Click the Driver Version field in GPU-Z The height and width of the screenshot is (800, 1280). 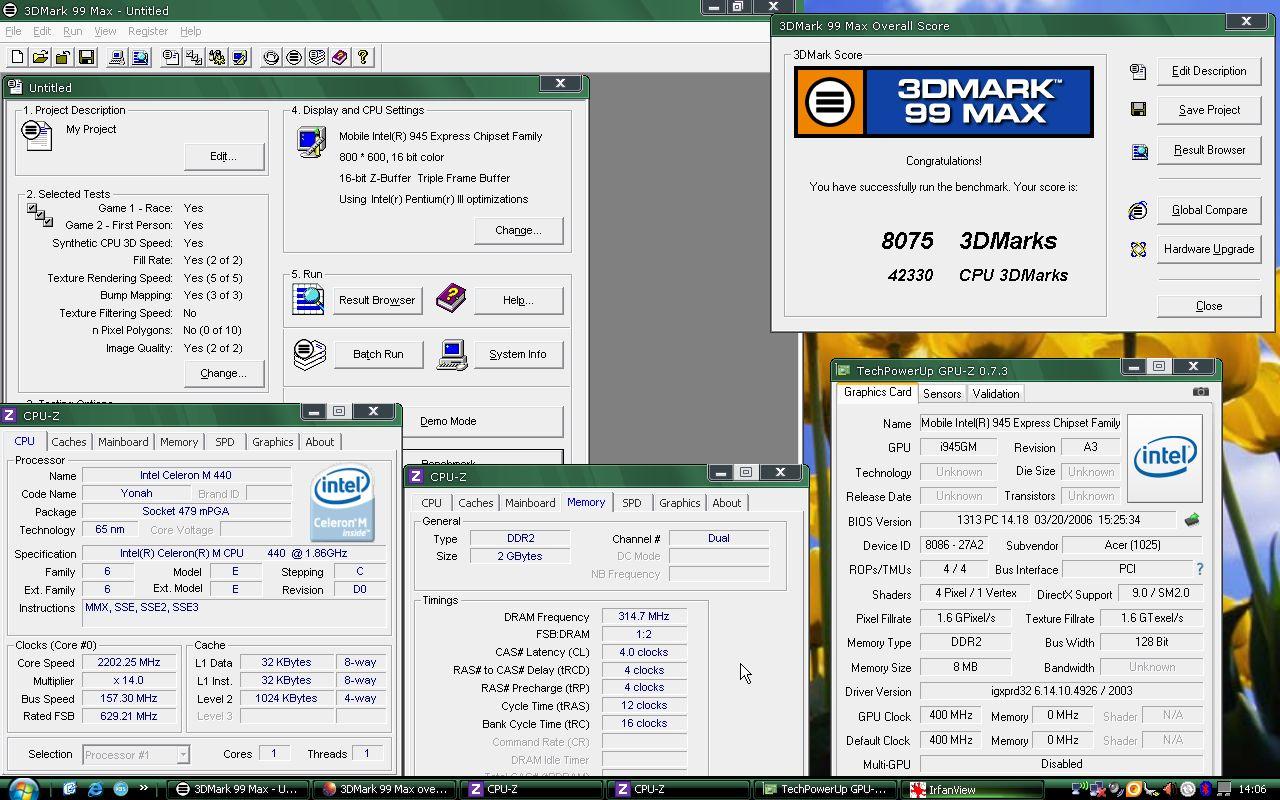(x=1061, y=691)
